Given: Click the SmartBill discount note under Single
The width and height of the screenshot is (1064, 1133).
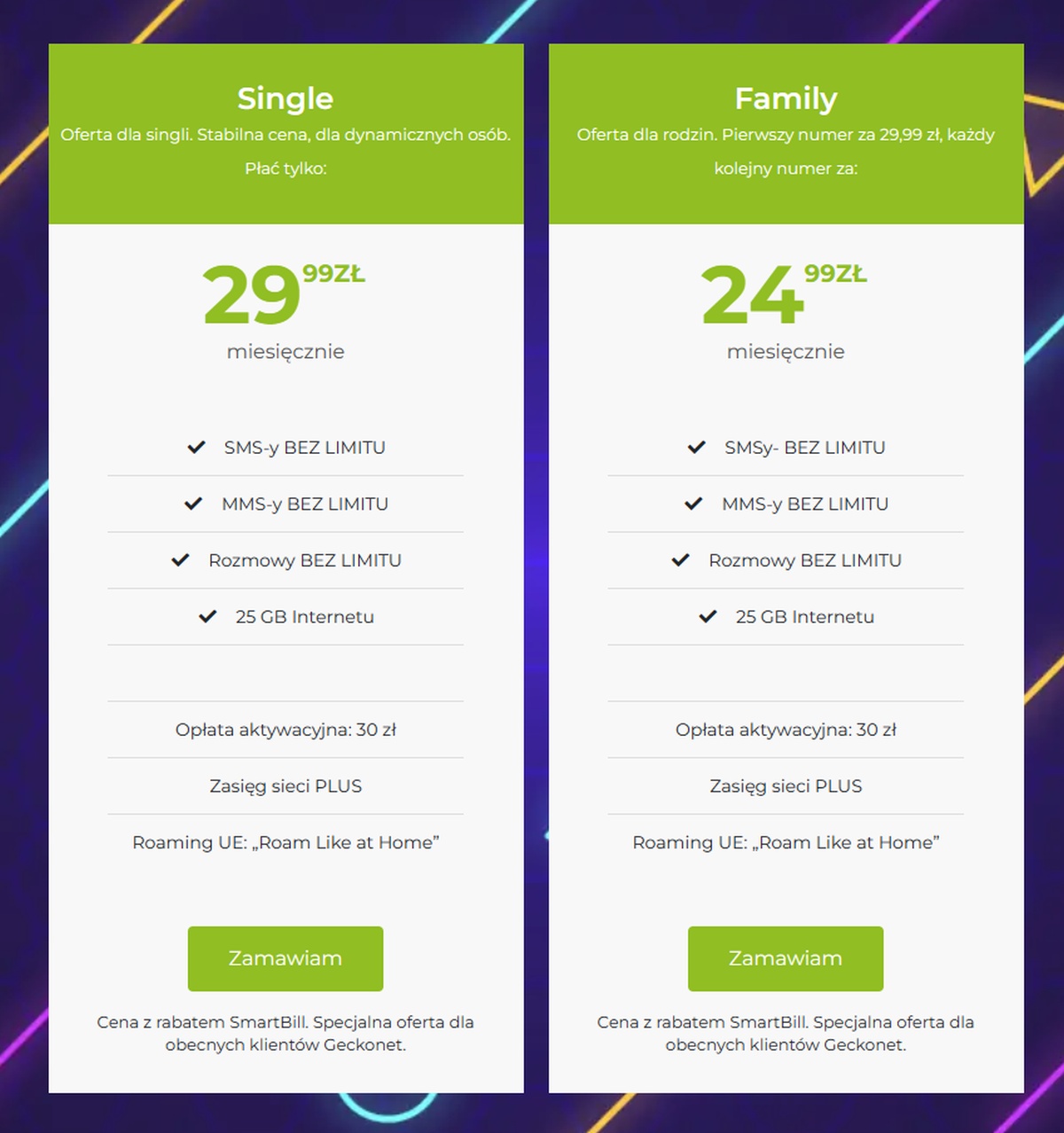Looking at the screenshot, I should [286, 1033].
